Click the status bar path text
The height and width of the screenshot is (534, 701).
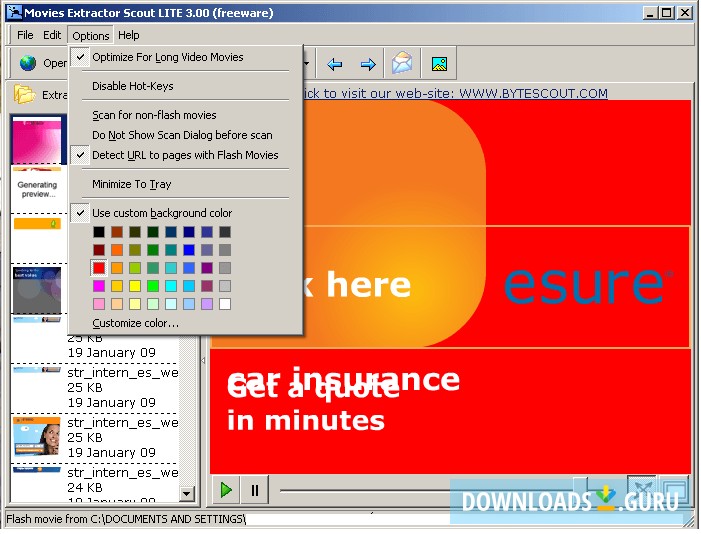click(x=126, y=519)
